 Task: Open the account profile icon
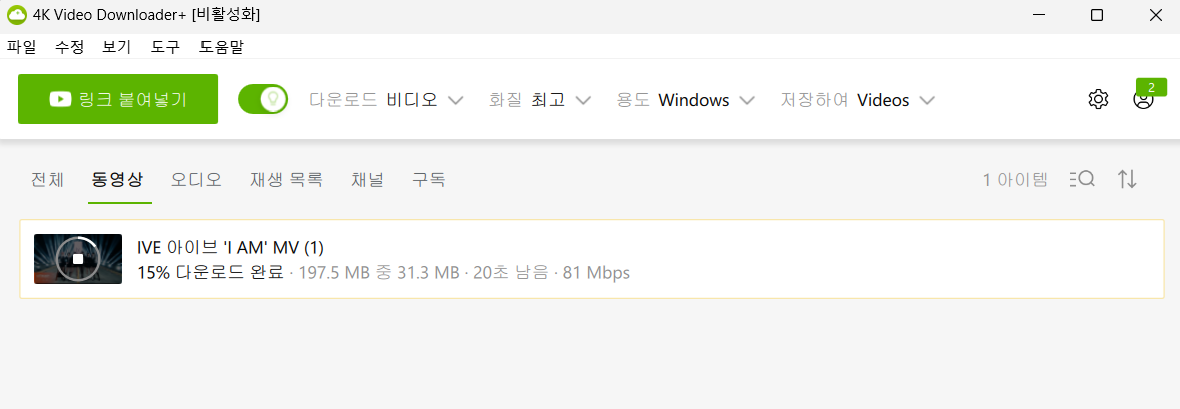point(1143,100)
